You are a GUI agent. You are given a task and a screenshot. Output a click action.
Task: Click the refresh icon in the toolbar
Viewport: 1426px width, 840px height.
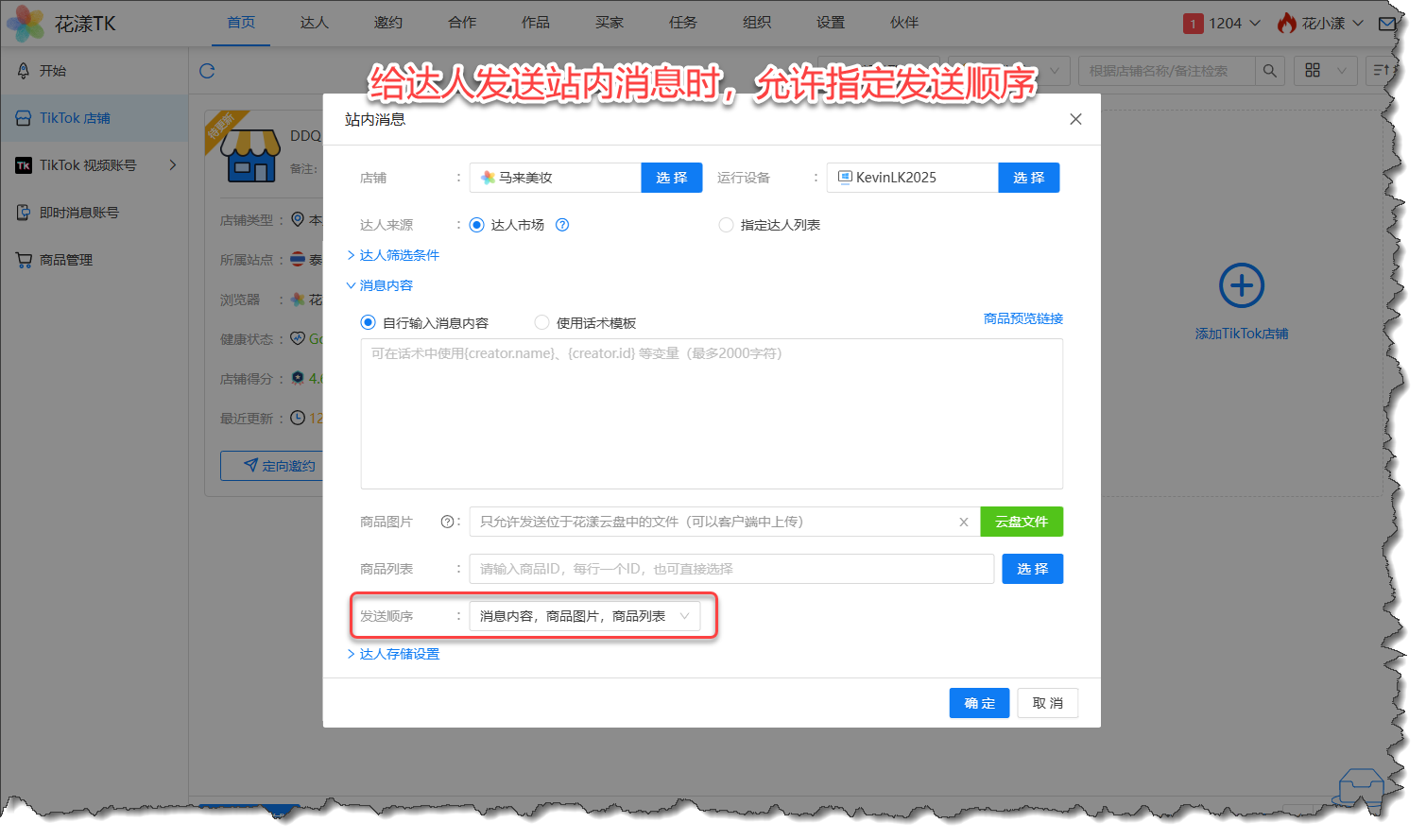point(208,71)
